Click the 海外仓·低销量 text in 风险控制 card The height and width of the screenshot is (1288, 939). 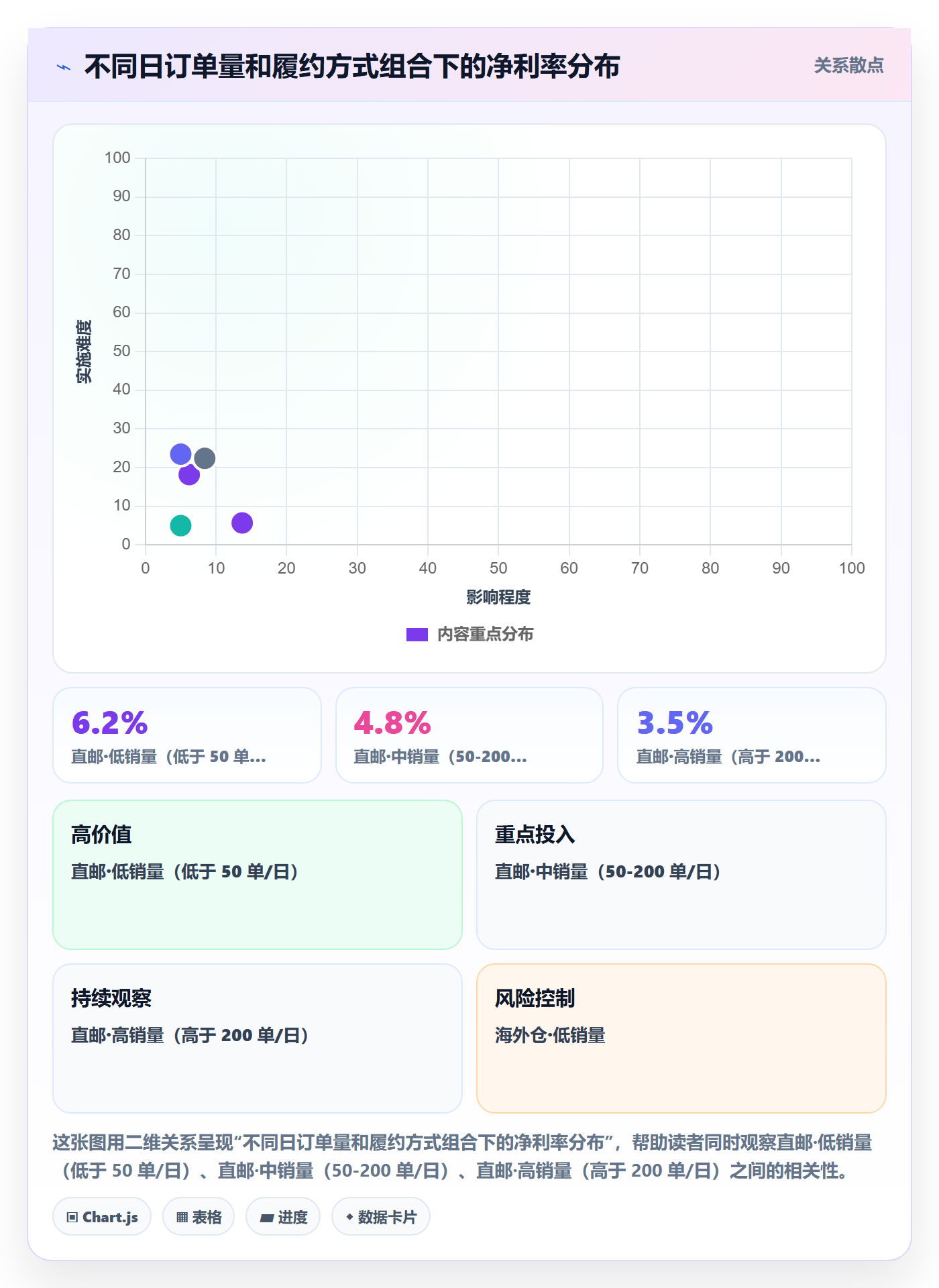pyautogui.click(x=550, y=1035)
